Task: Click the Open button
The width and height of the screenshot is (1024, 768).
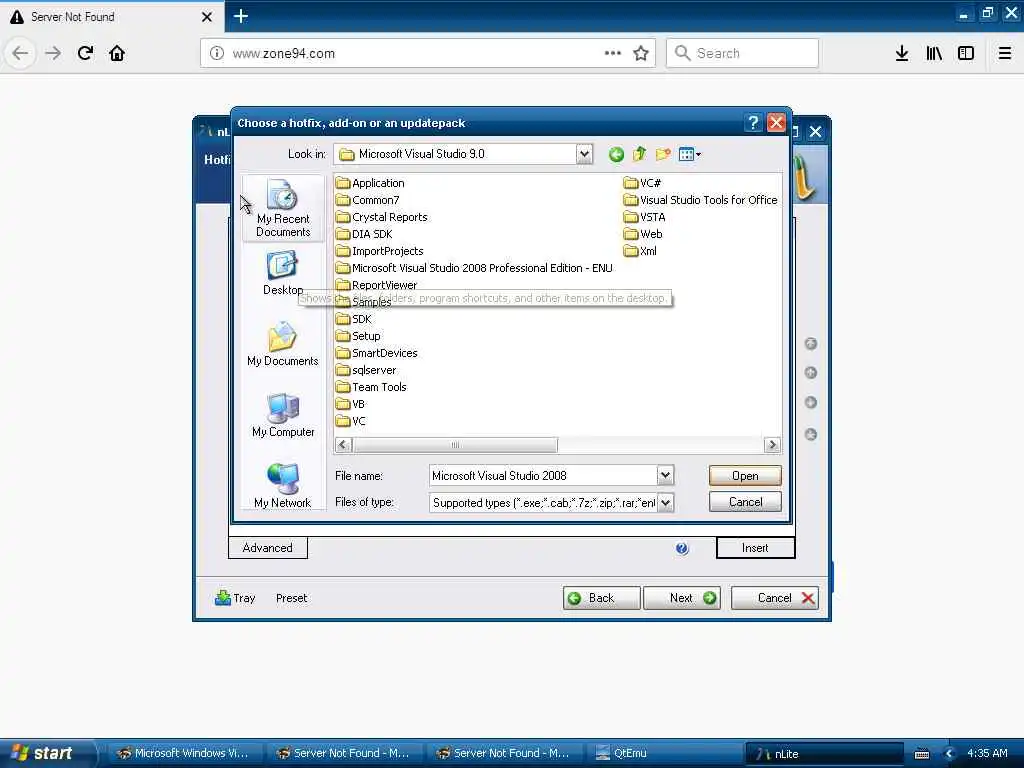Action: tap(745, 475)
